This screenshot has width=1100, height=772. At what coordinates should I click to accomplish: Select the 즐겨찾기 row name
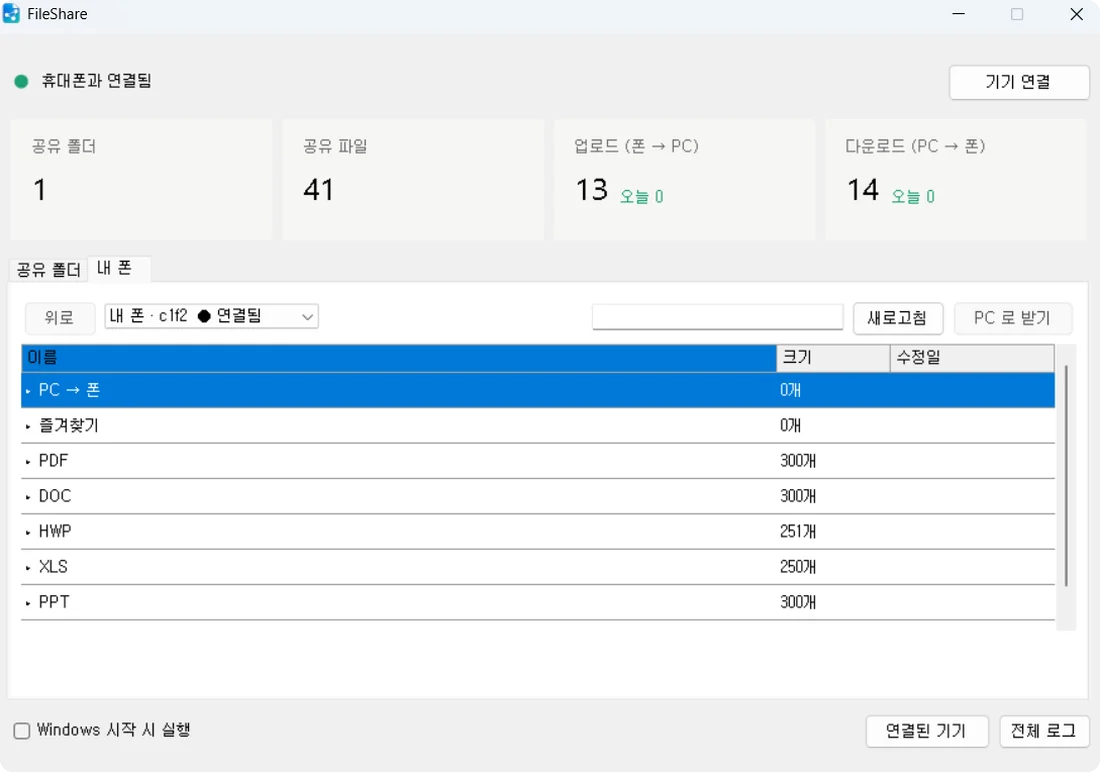pos(69,425)
